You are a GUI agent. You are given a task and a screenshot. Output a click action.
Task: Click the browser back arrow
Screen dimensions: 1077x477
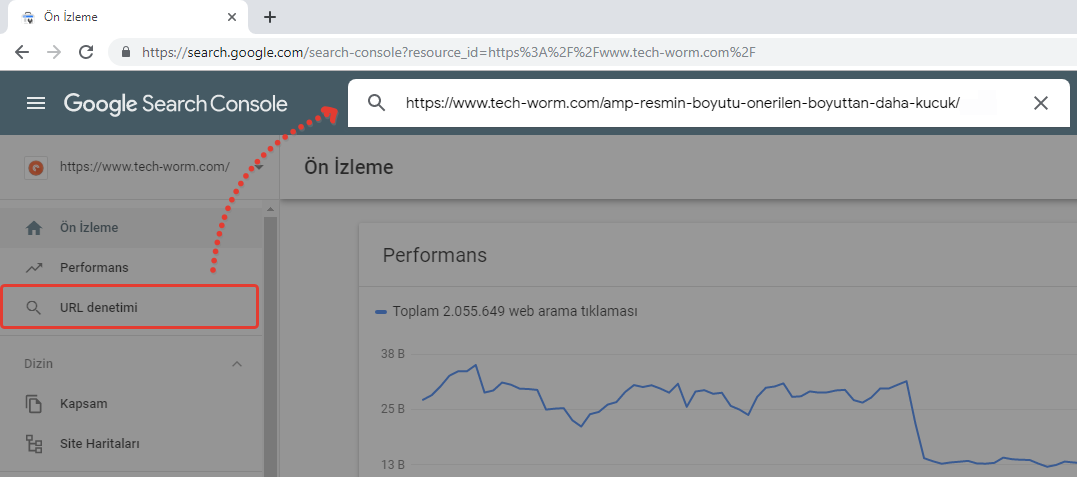(22, 51)
